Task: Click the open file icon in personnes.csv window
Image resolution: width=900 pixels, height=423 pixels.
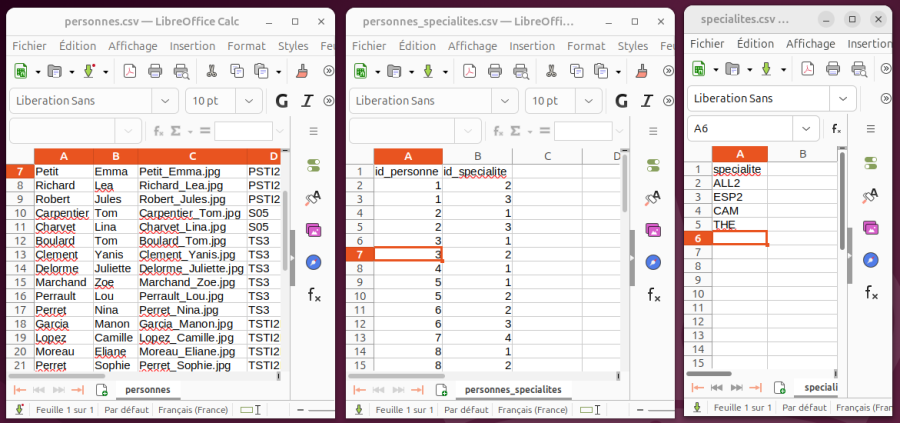Action: (55, 71)
